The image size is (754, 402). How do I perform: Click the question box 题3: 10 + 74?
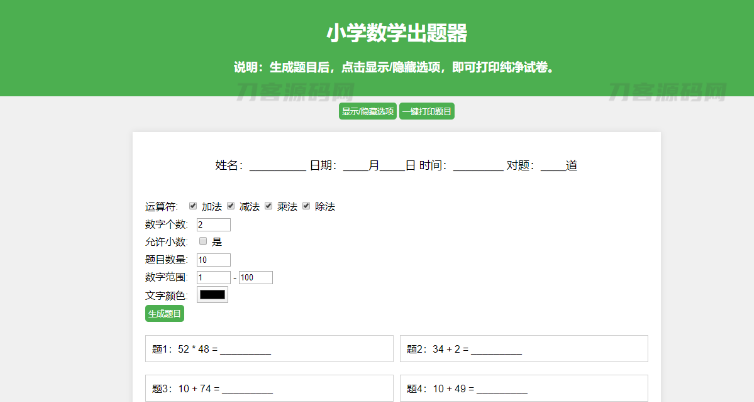269,388
